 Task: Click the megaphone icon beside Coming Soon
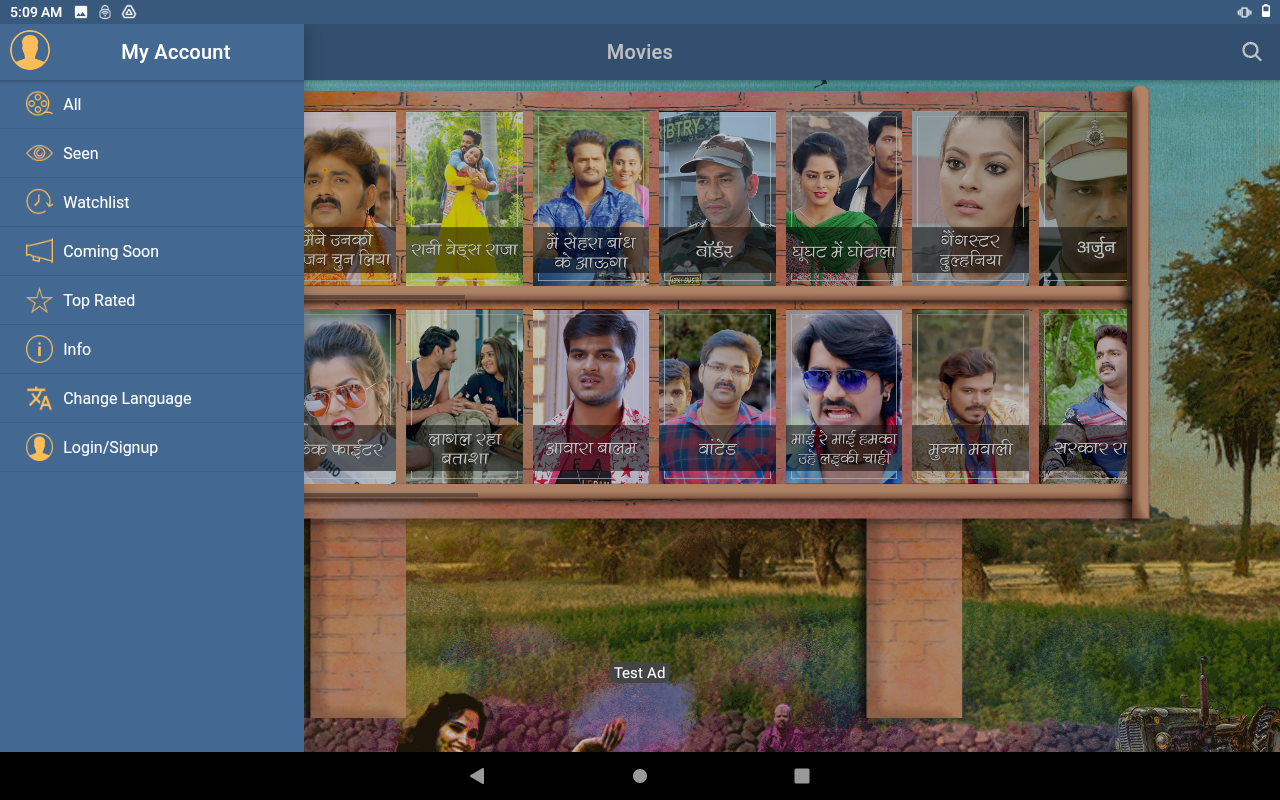(x=39, y=251)
